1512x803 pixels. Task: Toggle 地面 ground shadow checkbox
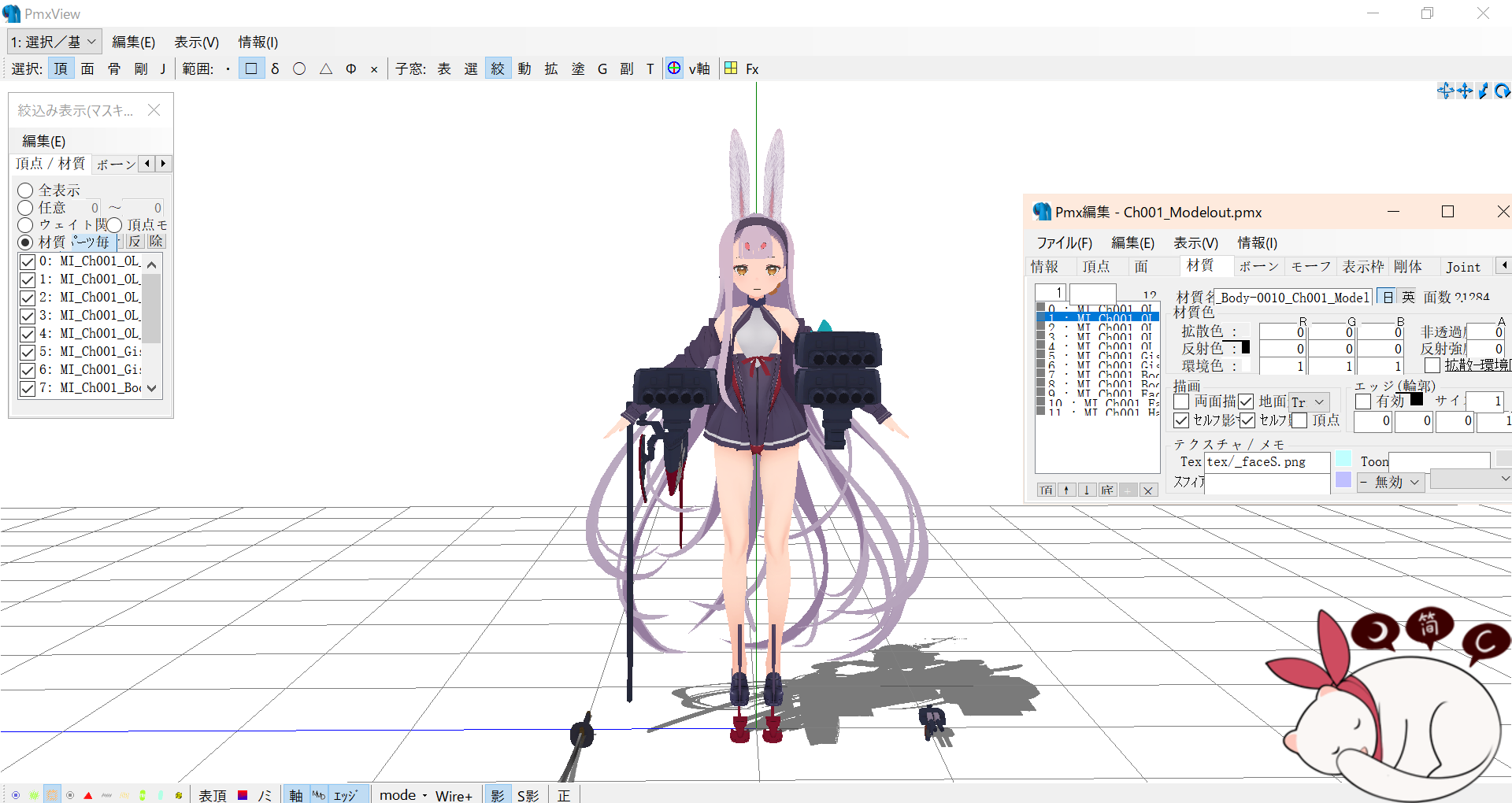pyautogui.click(x=1246, y=402)
